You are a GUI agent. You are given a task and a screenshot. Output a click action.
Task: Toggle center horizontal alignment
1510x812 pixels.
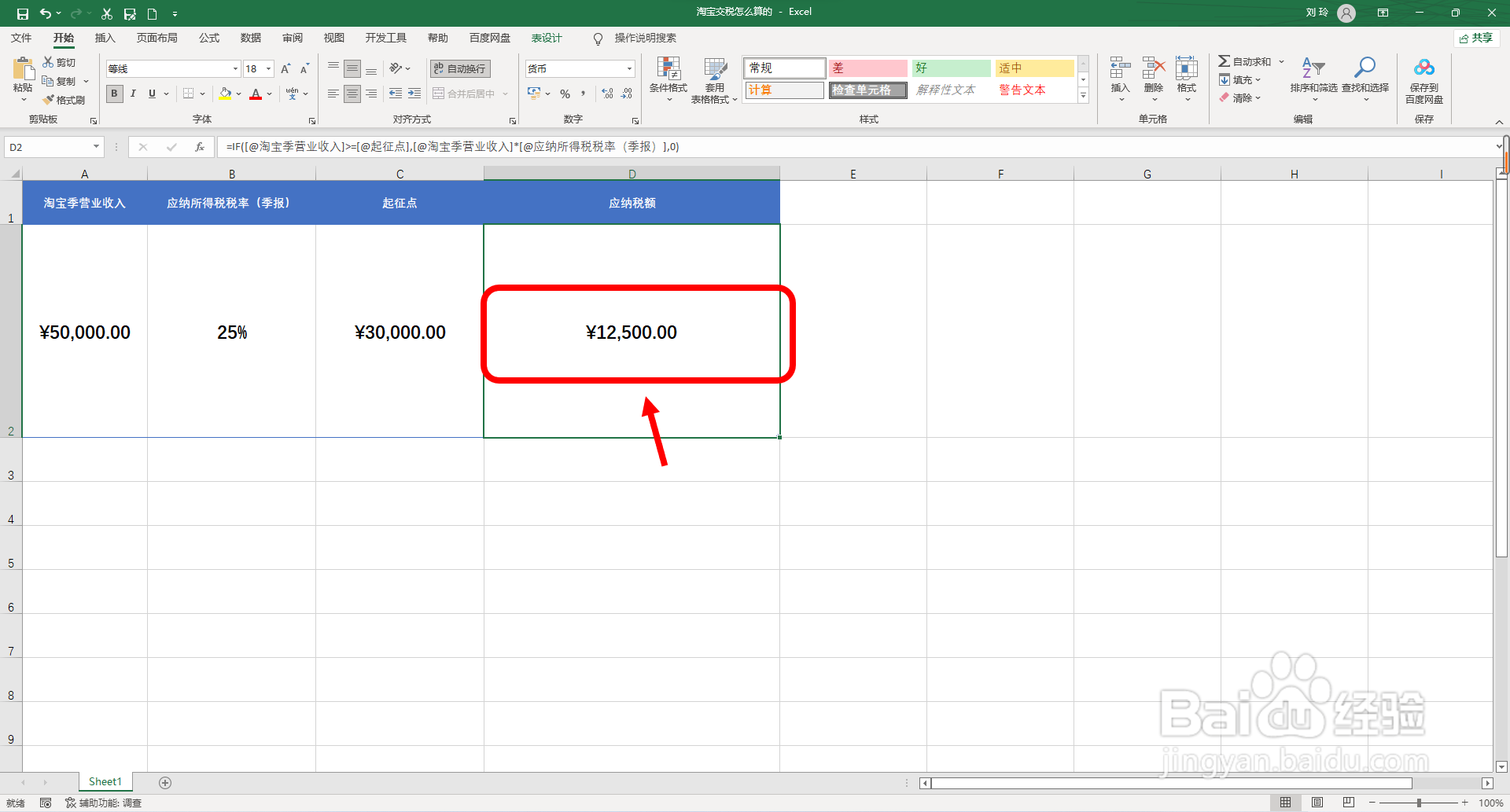tap(352, 94)
